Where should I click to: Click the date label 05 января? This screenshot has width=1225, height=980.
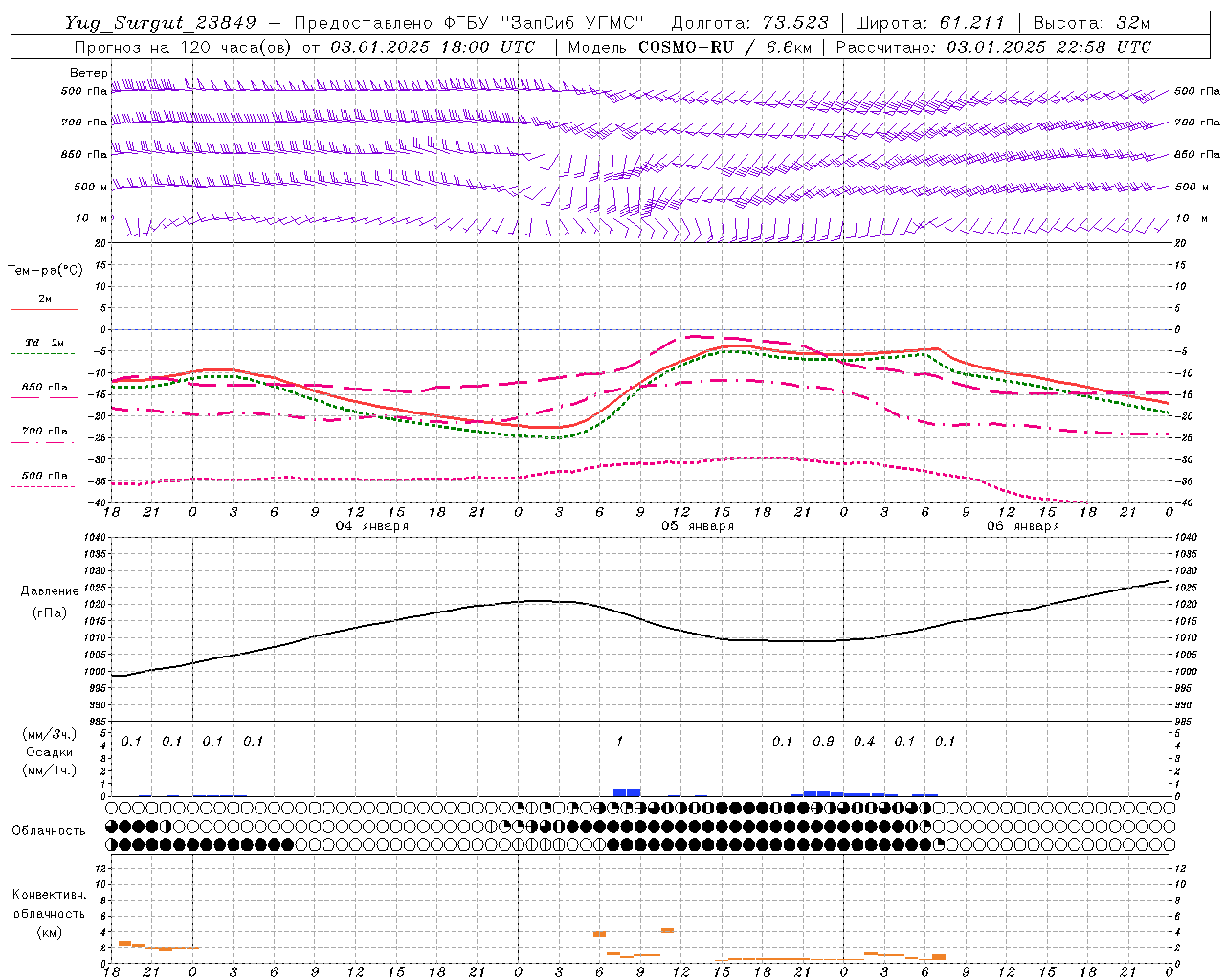698,526
